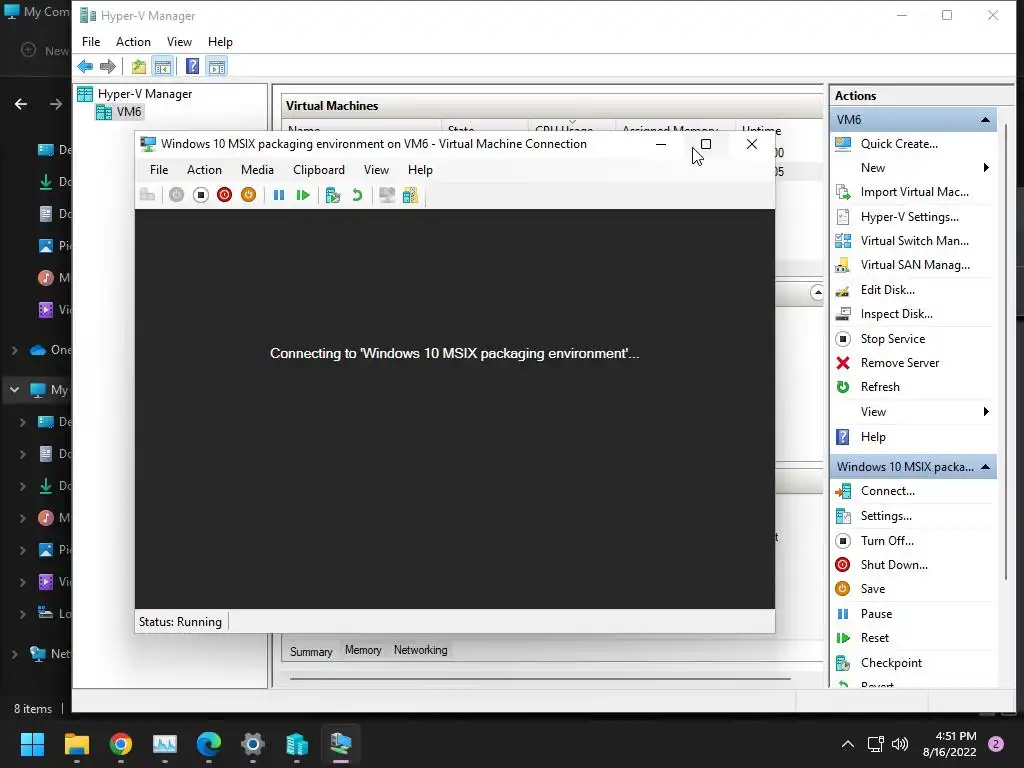Click the green Revert toolbar icon
The width and height of the screenshot is (1024, 768).
pyautogui.click(x=357, y=195)
